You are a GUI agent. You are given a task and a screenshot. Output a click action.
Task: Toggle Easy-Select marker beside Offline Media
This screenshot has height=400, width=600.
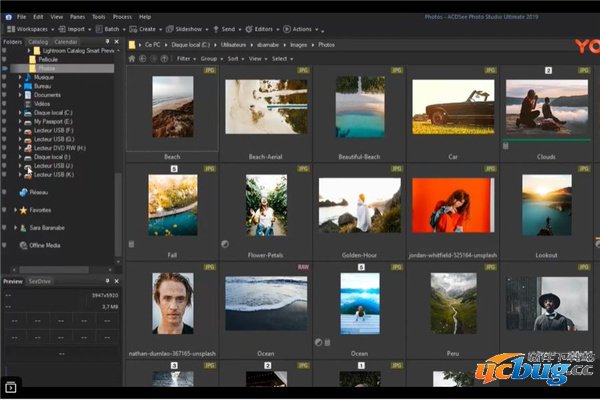pyautogui.click(x=5, y=245)
